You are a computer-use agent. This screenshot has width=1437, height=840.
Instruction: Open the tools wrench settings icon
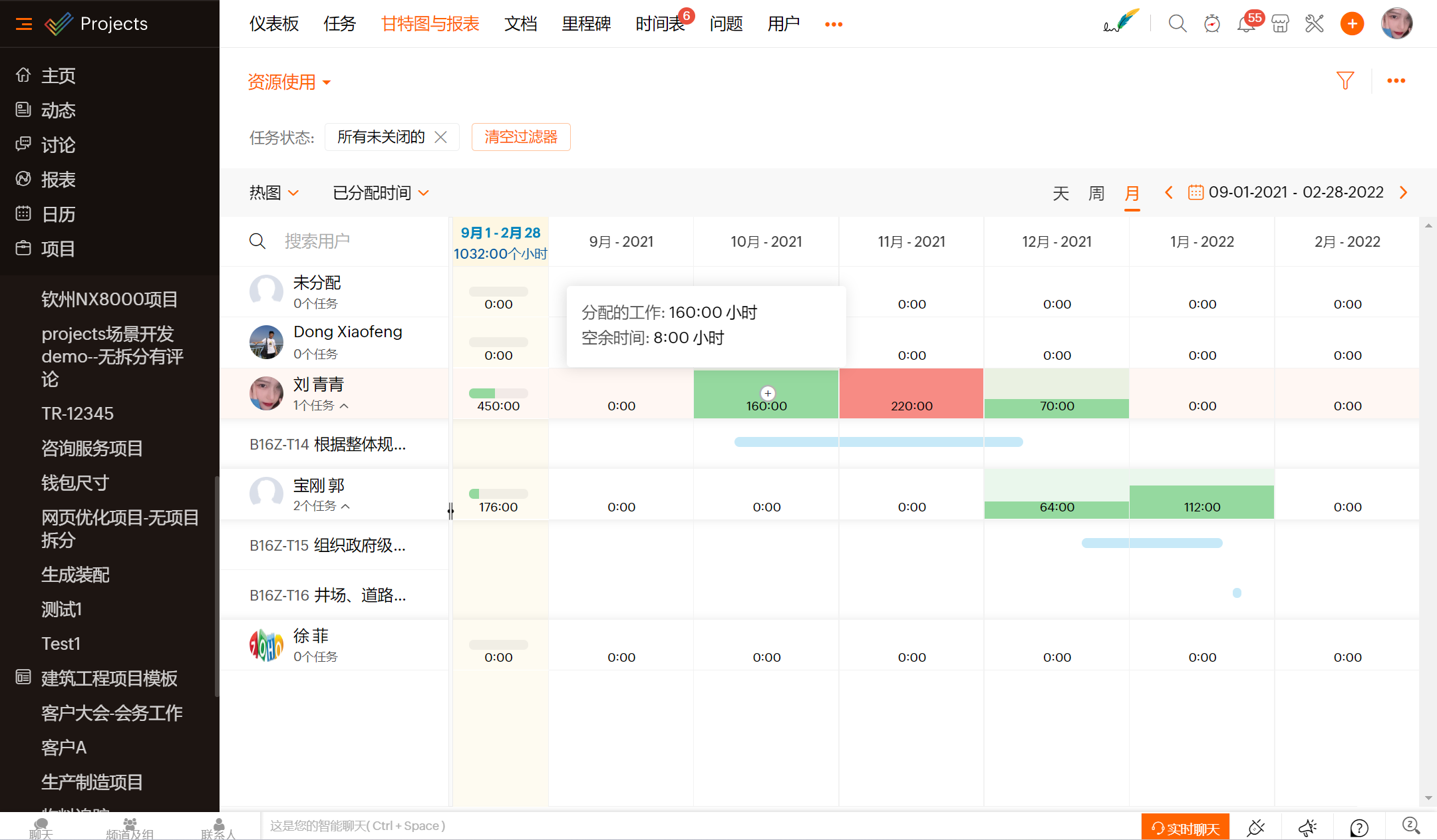coord(1314,24)
